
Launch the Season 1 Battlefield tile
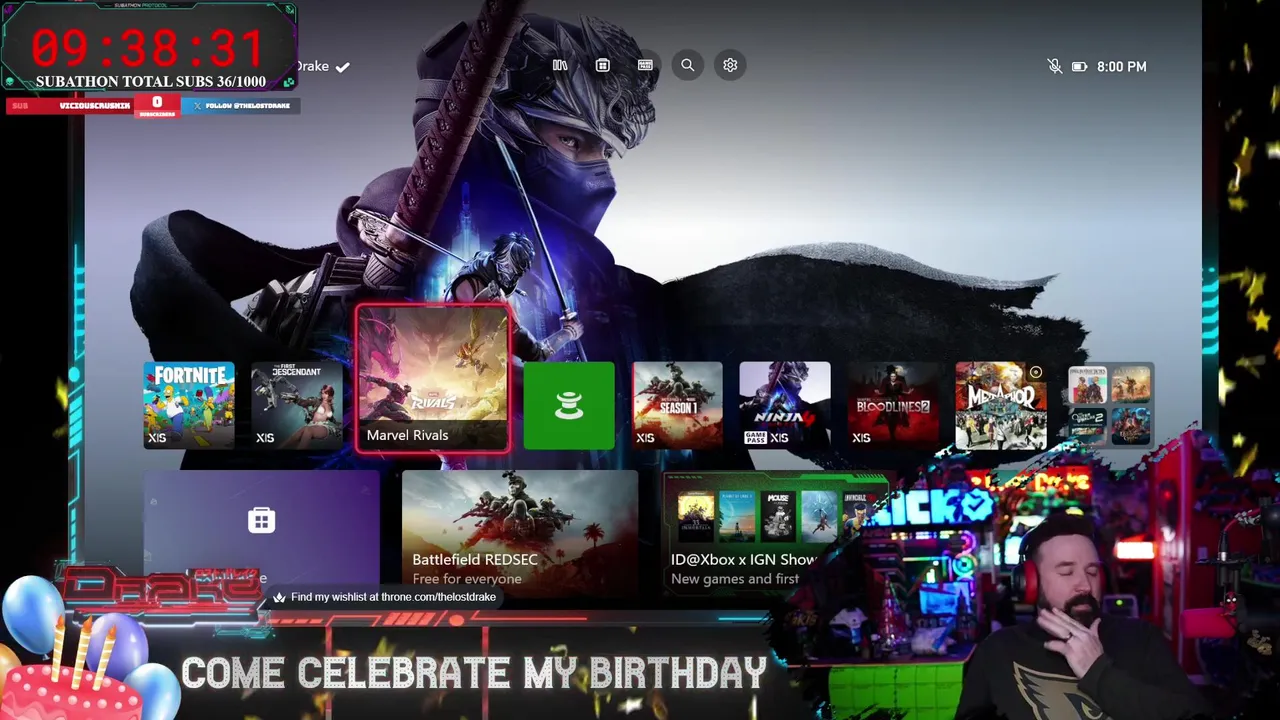[x=677, y=405]
